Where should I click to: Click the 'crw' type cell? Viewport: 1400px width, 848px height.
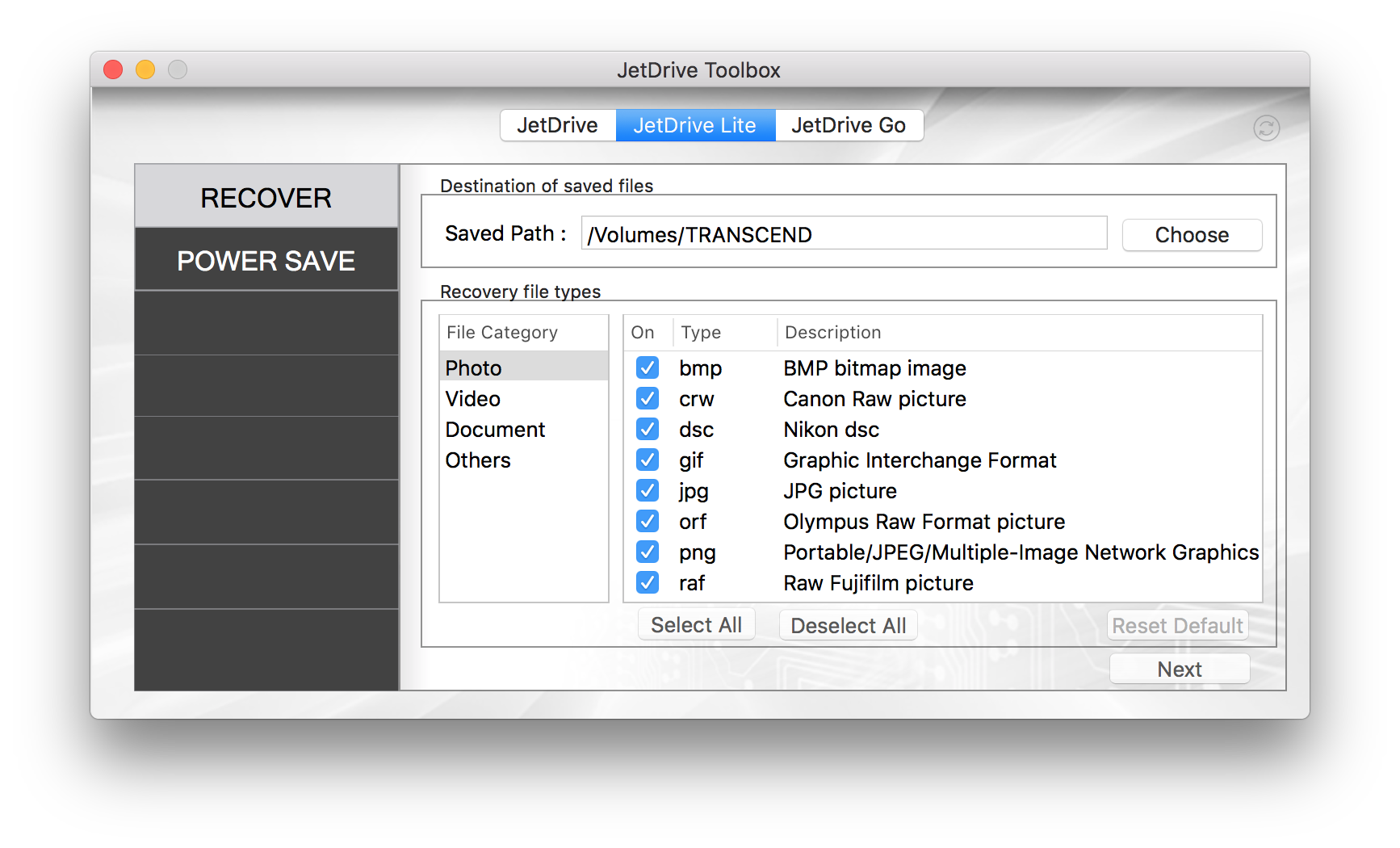coord(696,399)
